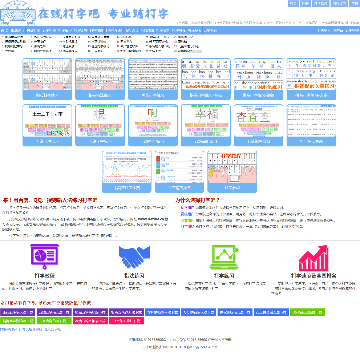Open the thumbnail with a single red-green character
This screenshot has width=360, height=360.
(x=153, y=121)
